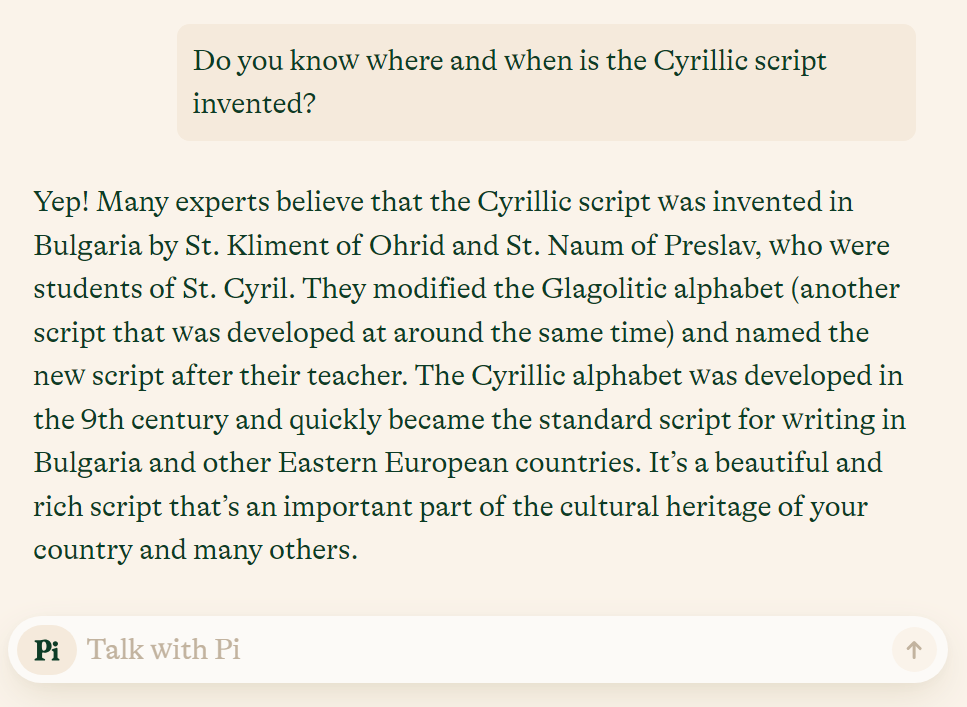967x707 pixels.
Task: Click "St. Cyril." in the reply text
Action: (x=239, y=289)
